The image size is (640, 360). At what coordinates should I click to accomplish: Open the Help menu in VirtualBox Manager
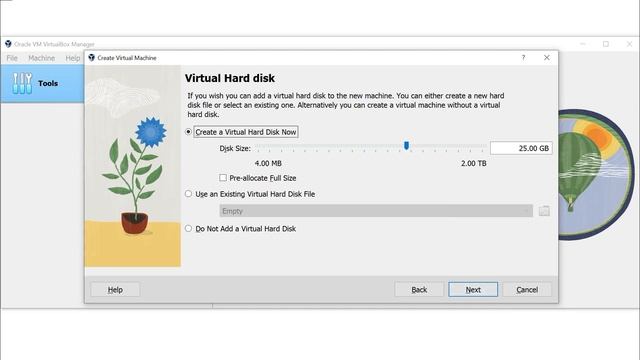click(73, 58)
